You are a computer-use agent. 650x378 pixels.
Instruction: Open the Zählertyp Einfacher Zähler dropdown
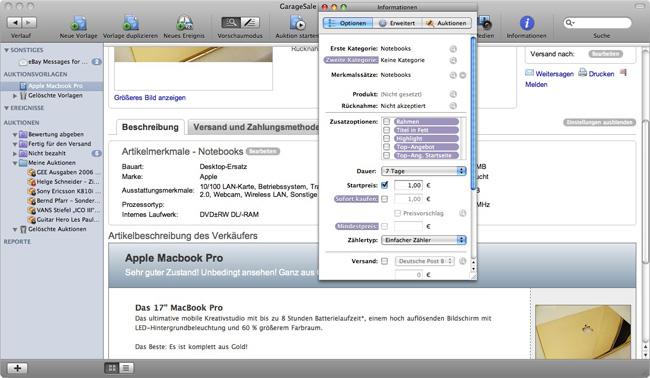click(x=424, y=240)
